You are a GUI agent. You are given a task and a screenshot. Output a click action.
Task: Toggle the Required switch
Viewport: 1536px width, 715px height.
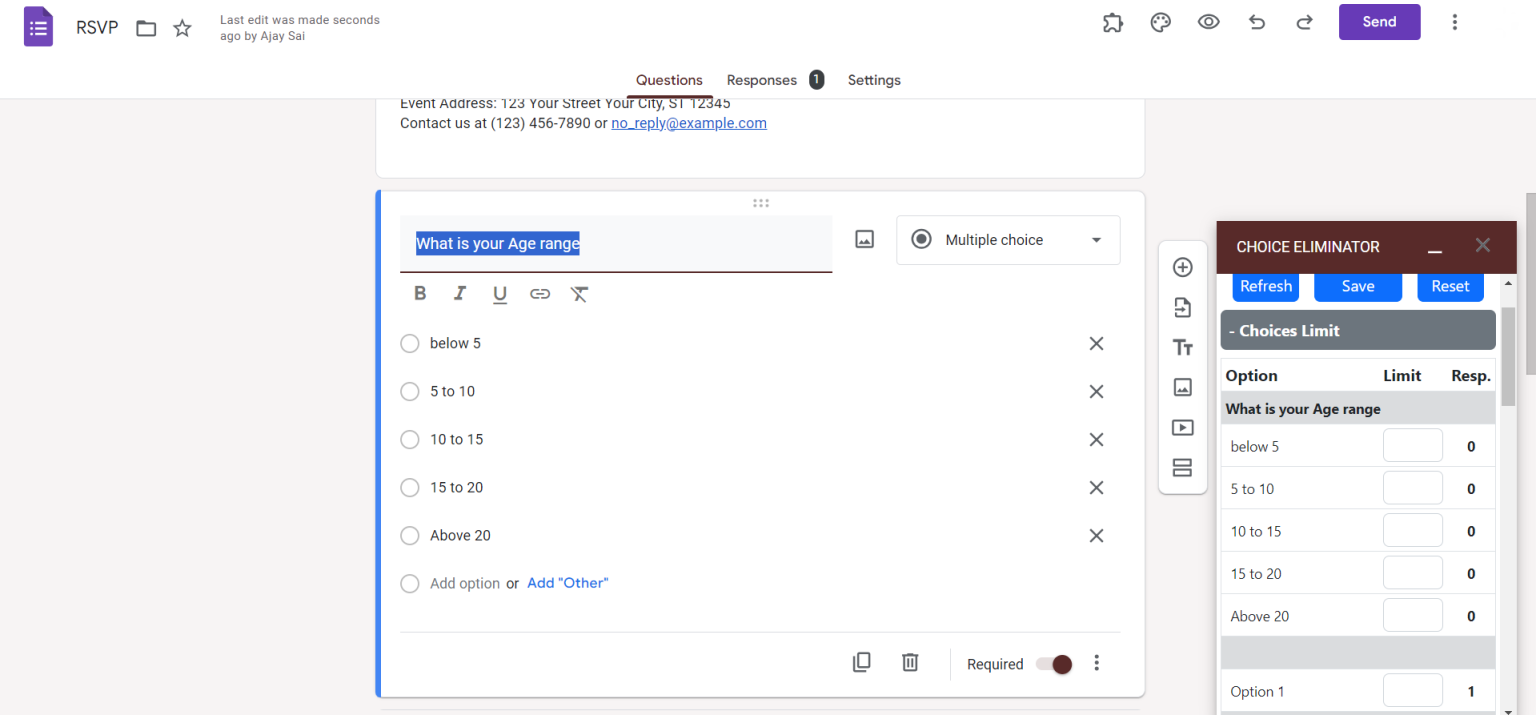1054,664
